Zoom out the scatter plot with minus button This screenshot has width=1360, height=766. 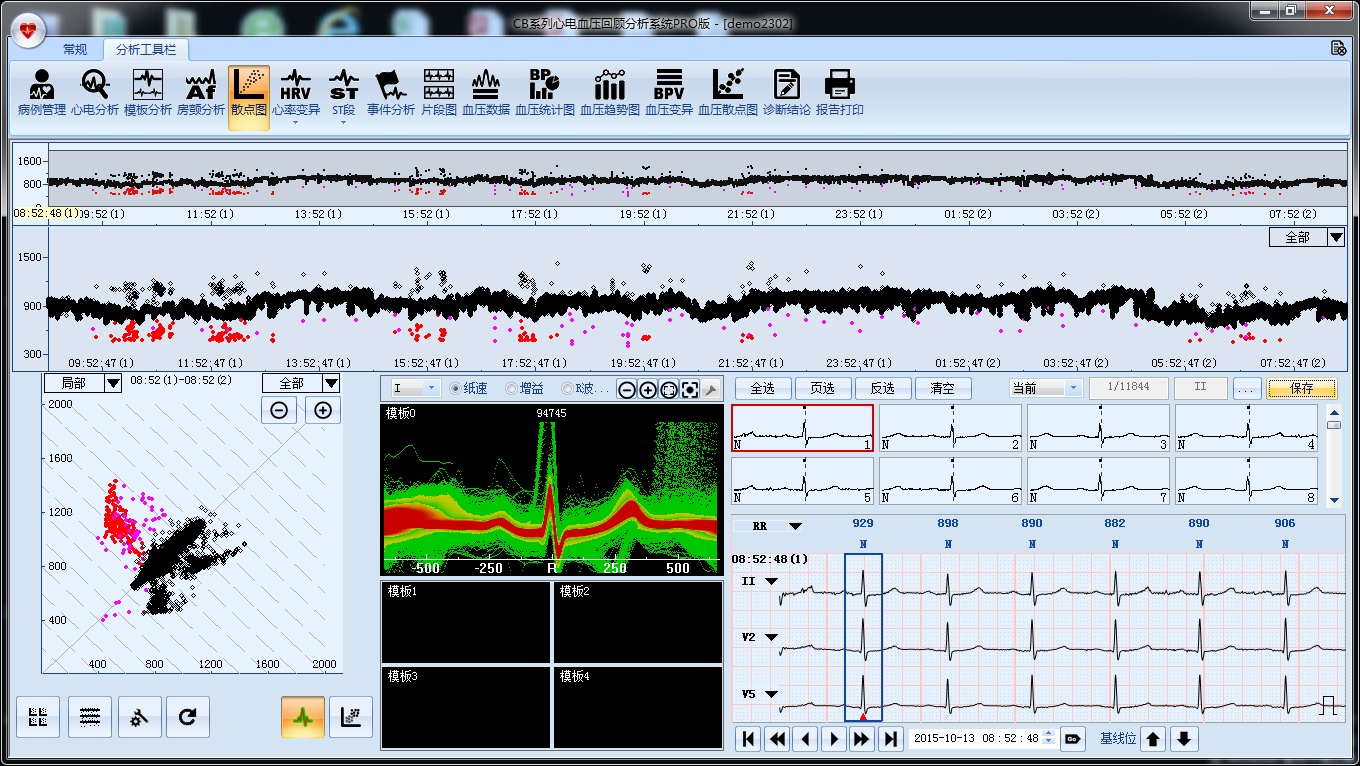coord(280,410)
